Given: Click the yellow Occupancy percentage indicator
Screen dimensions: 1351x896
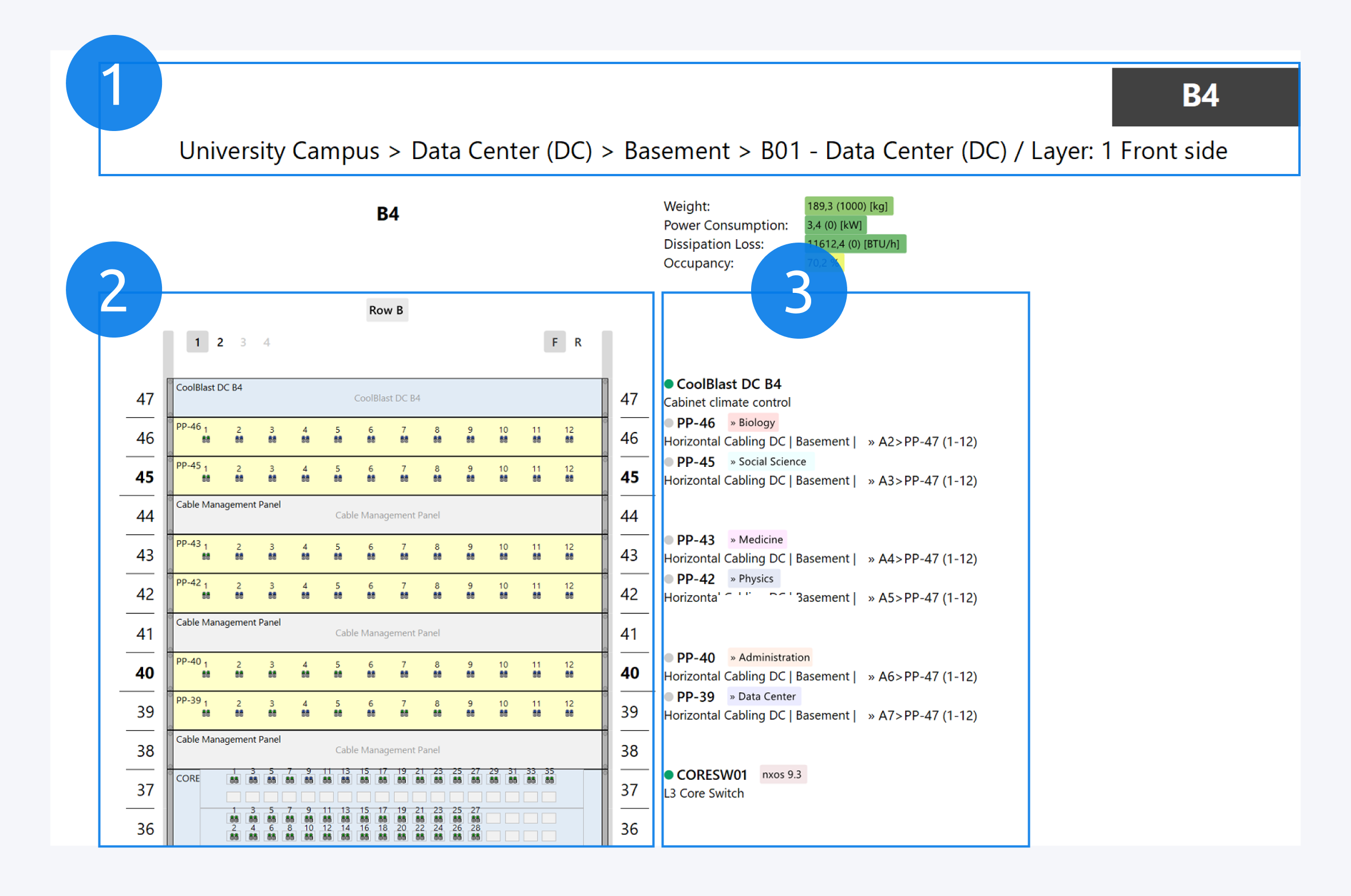Looking at the screenshot, I should pos(824,263).
